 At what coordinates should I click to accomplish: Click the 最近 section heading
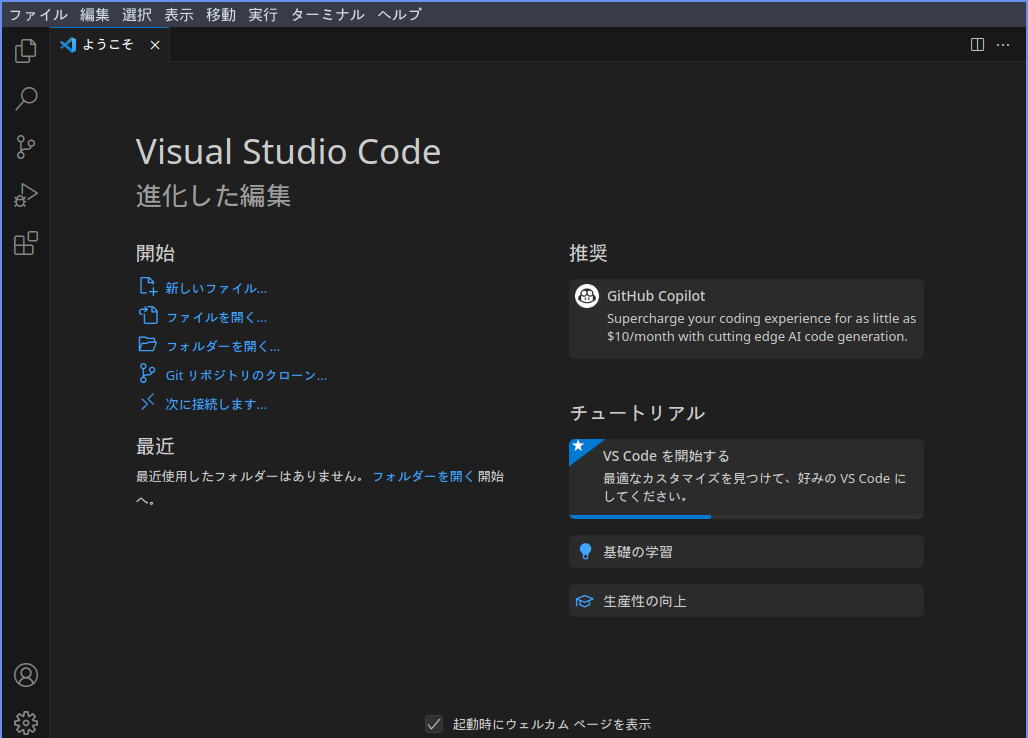tap(155, 446)
